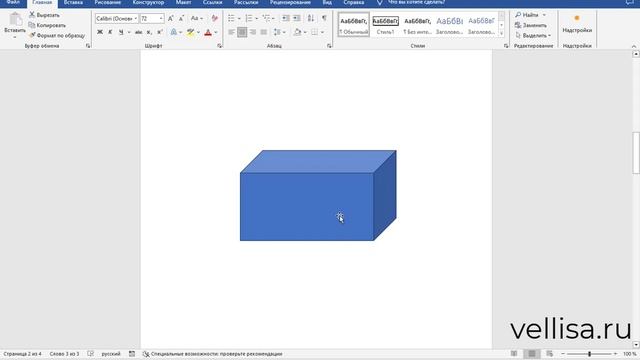Screen dimensions: 640x360
Task: Click the Paste (Вставить) clipboard icon
Action: pos(15,20)
